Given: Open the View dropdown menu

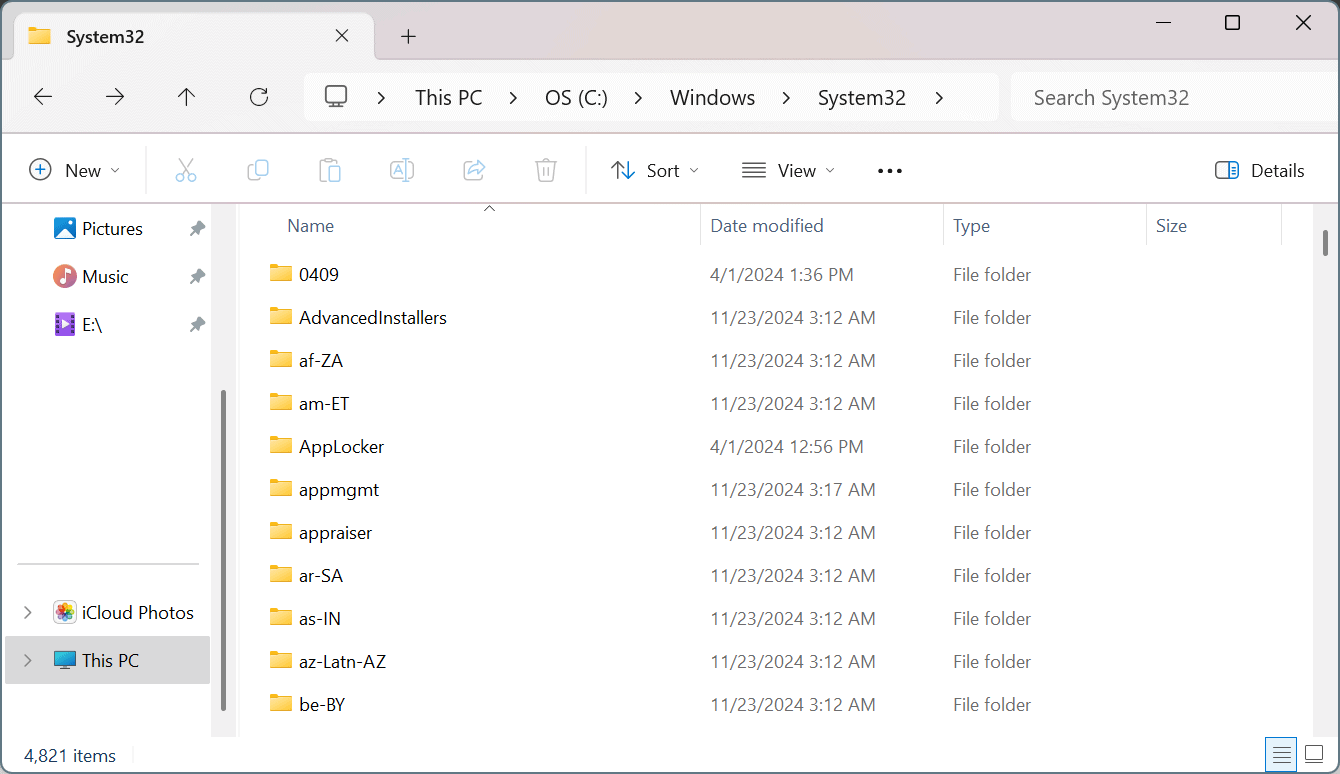Looking at the screenshot, I should pos(788,171).
